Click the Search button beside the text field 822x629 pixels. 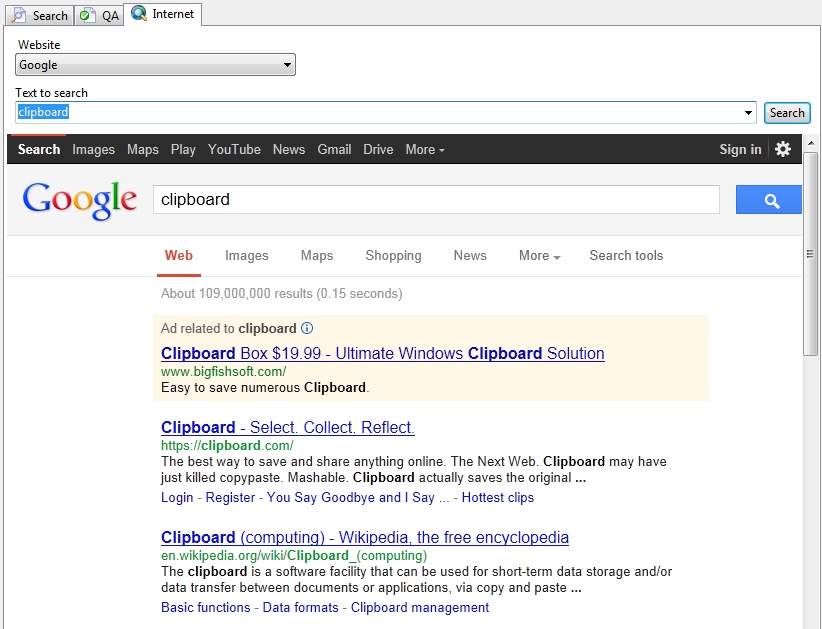787,113
